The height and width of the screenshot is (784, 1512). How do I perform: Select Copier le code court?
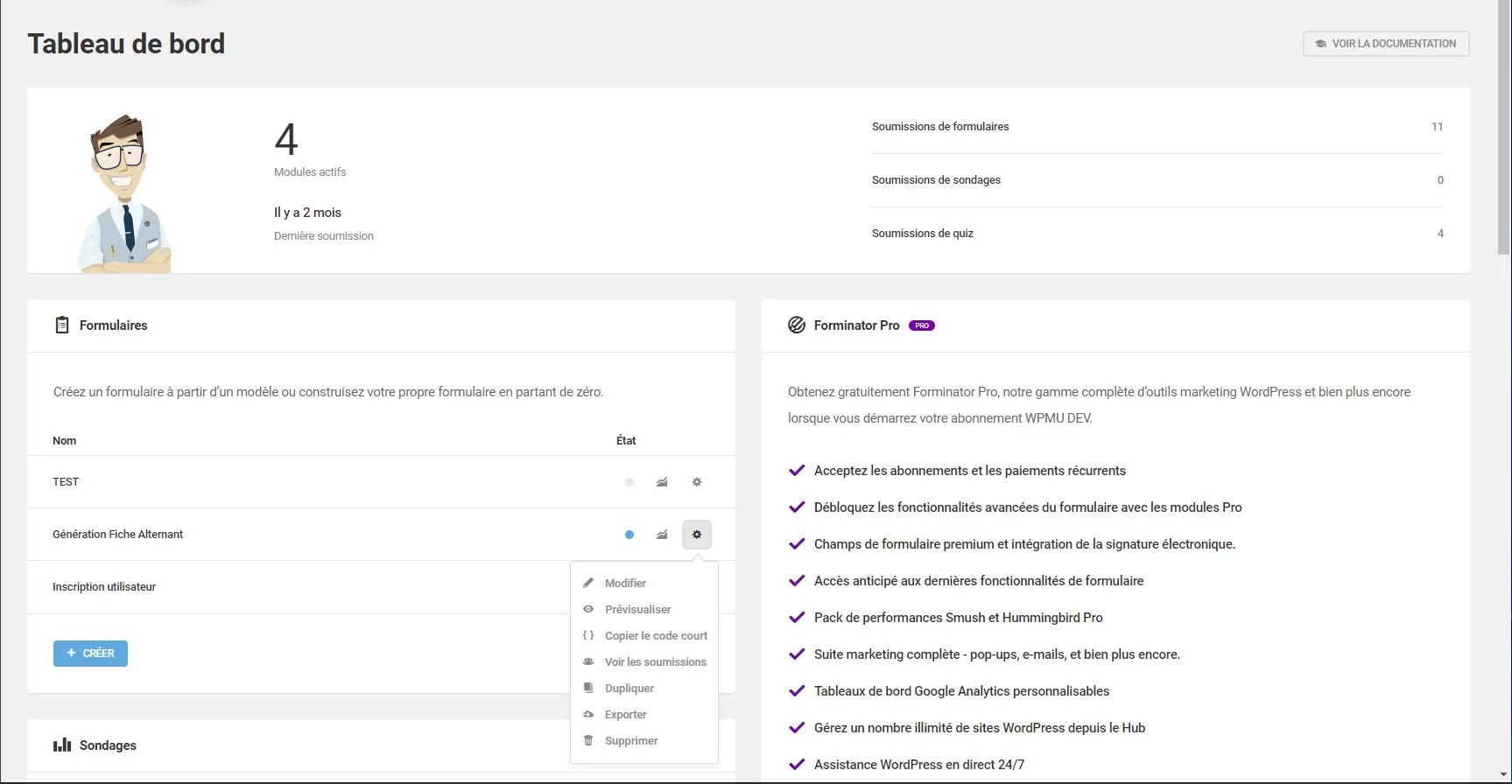644,636
